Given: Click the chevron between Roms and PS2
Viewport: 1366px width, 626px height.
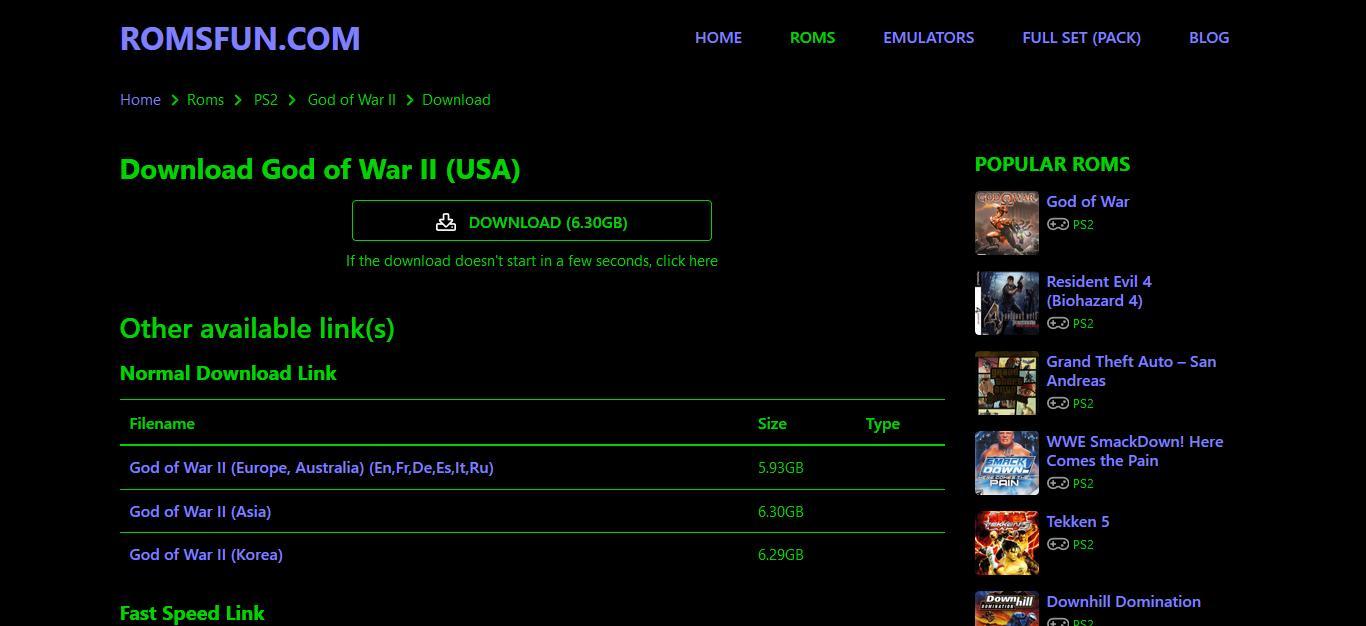Looking at the screenshot, I should 238,100.
